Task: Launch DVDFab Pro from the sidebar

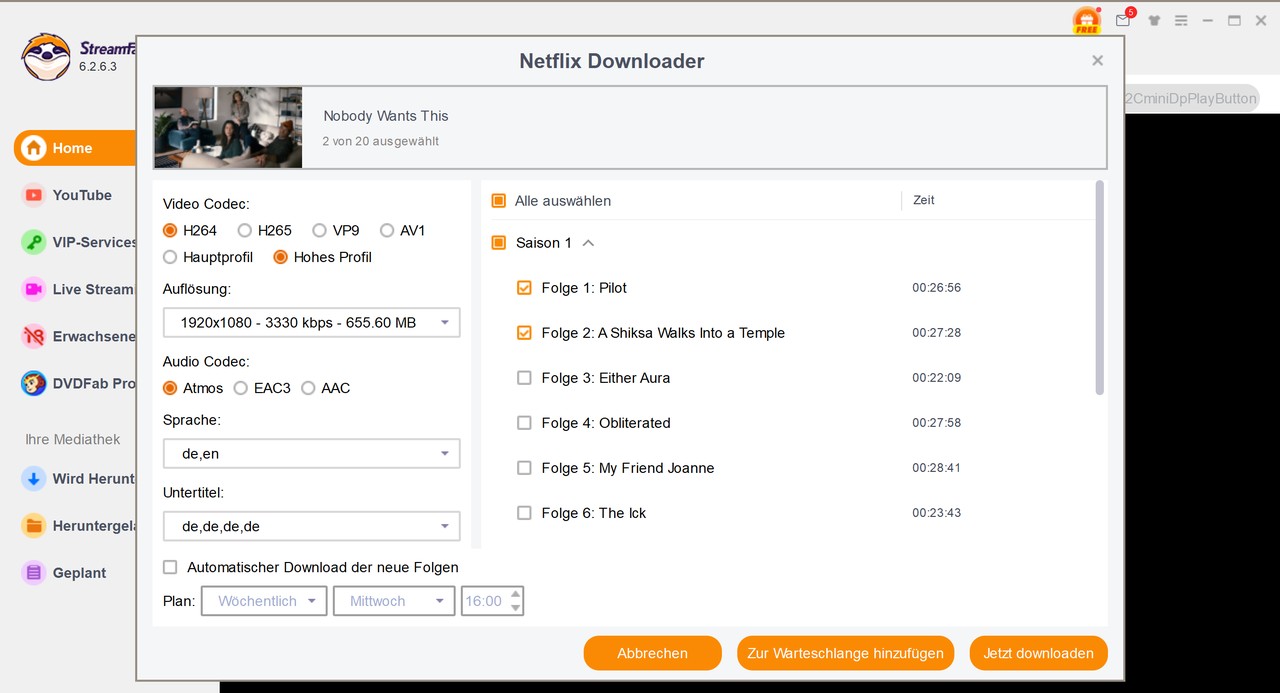Action: coord(94,383)
